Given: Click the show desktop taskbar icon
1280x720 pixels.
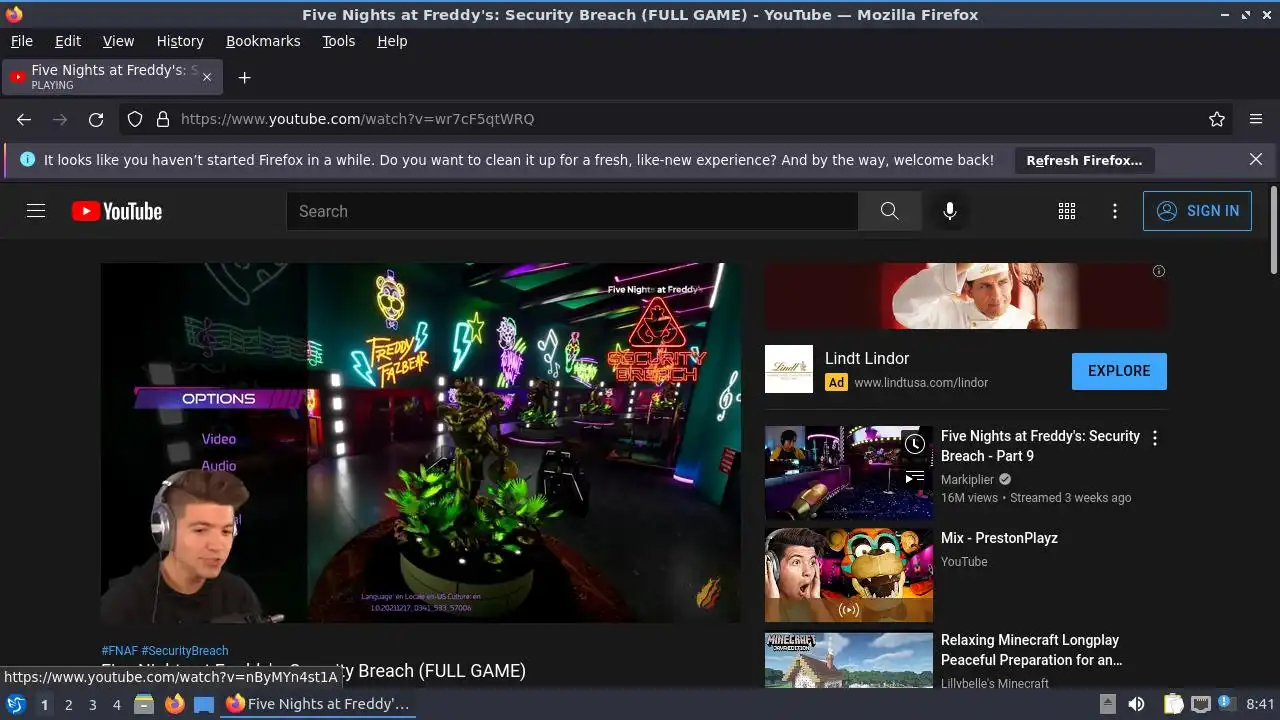Looking at the screenshot, I should 204,704.
